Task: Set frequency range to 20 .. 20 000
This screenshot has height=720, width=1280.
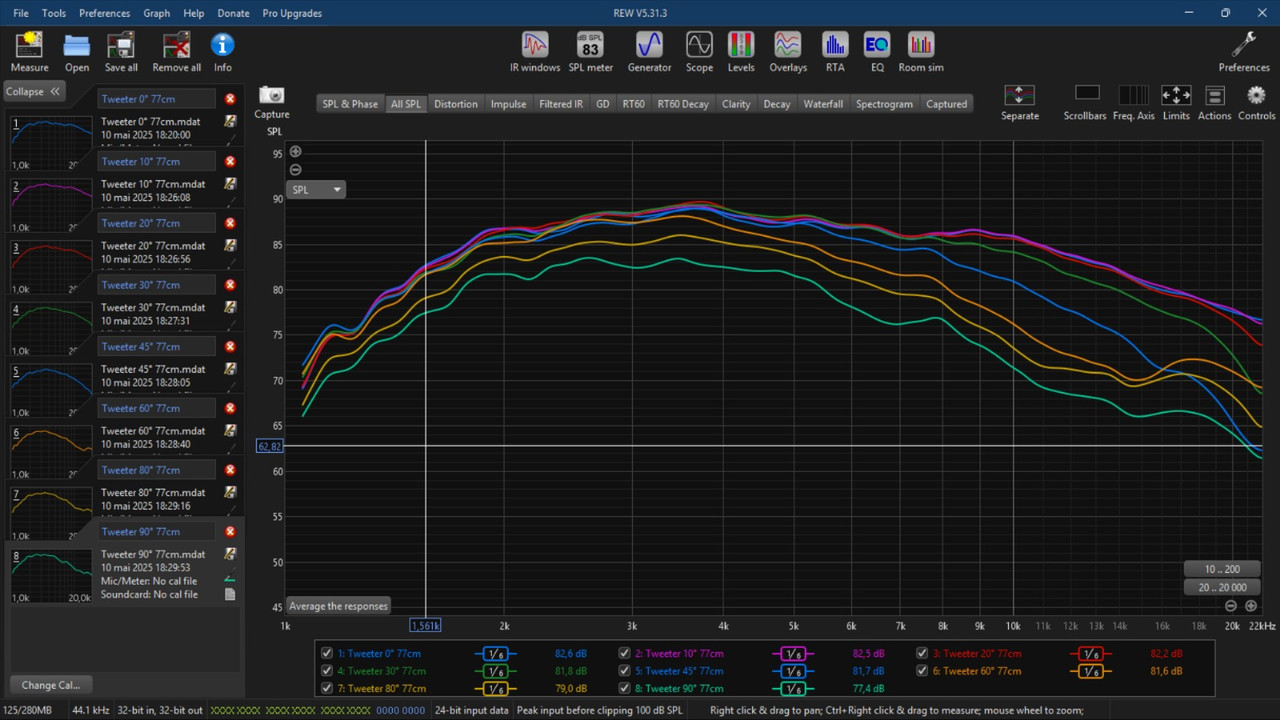Action: pyautogui.click(x=1222, y=587)
